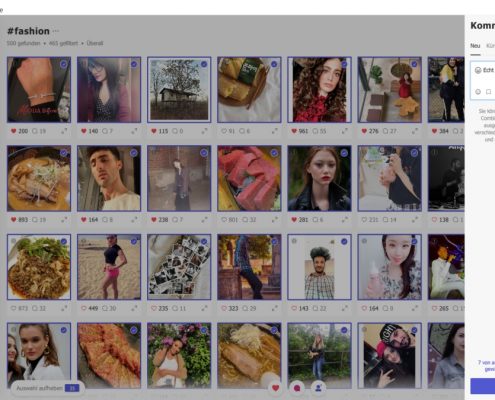Uncheck the selection on the bracelet photo
Screen dimensions: 495x400
64,64
